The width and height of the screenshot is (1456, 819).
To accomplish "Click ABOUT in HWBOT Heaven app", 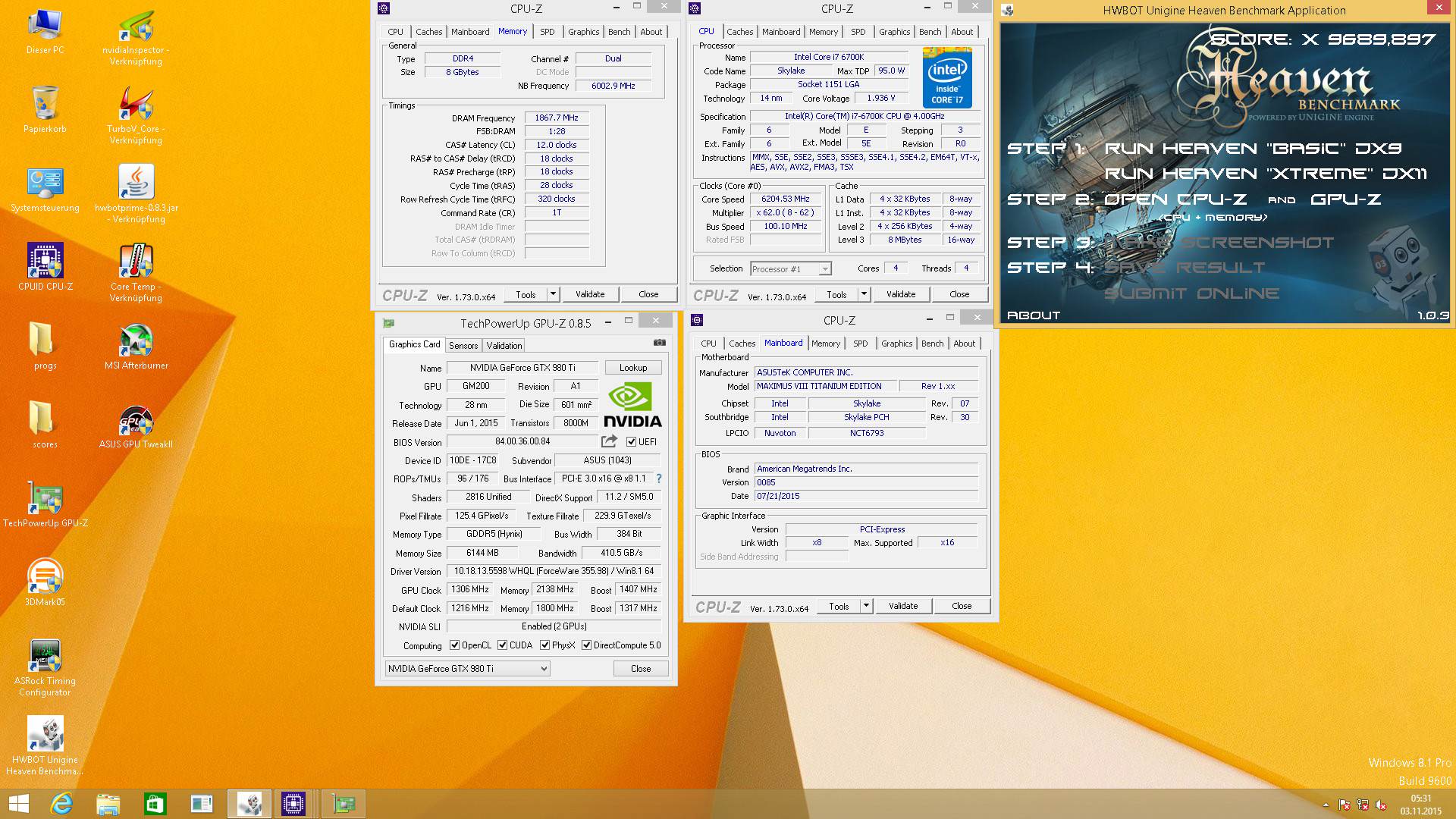I will [1033, 315].
